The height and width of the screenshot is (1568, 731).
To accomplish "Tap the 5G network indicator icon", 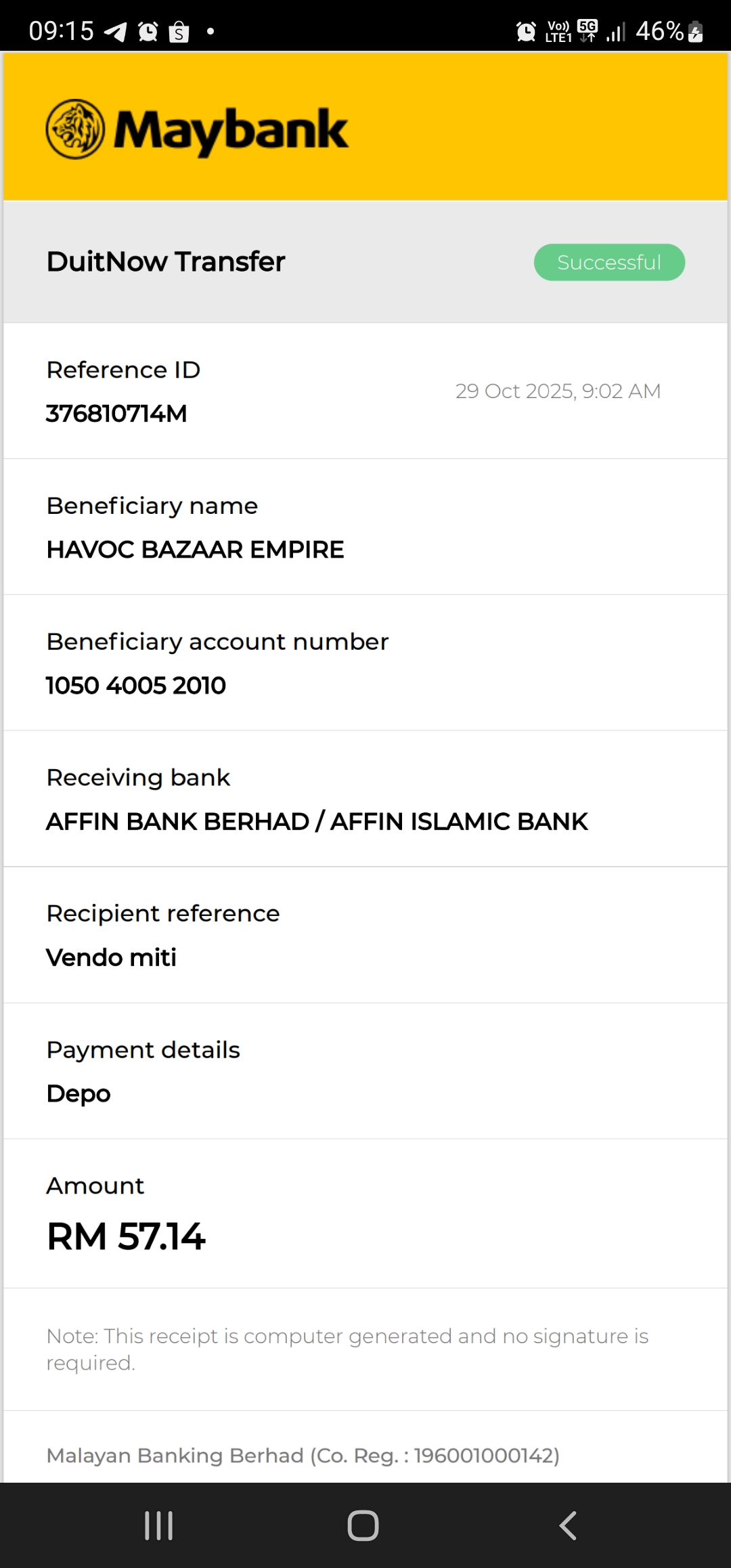I will 588,30.
